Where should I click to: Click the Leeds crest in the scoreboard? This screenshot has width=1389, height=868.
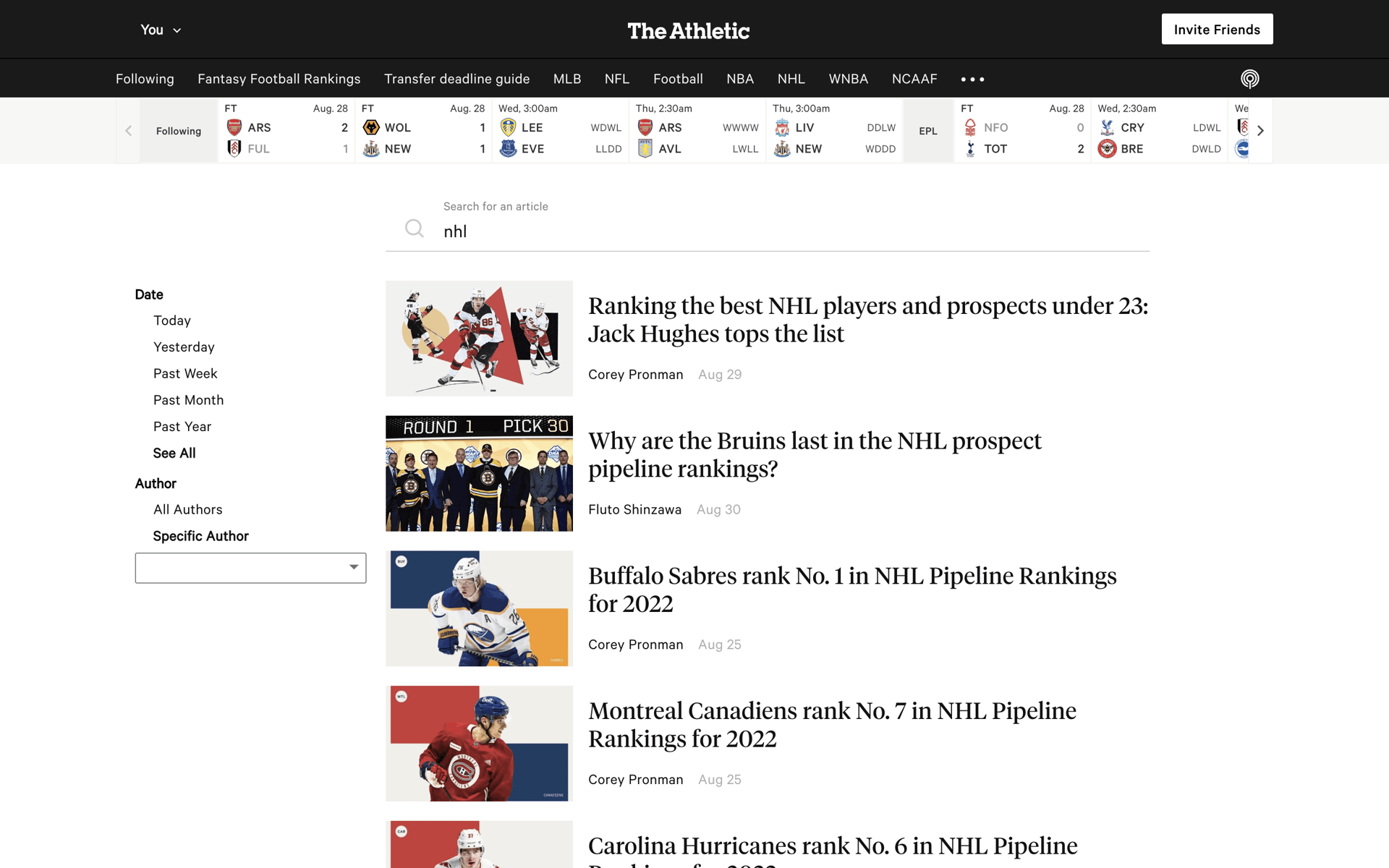click(508, 127)
